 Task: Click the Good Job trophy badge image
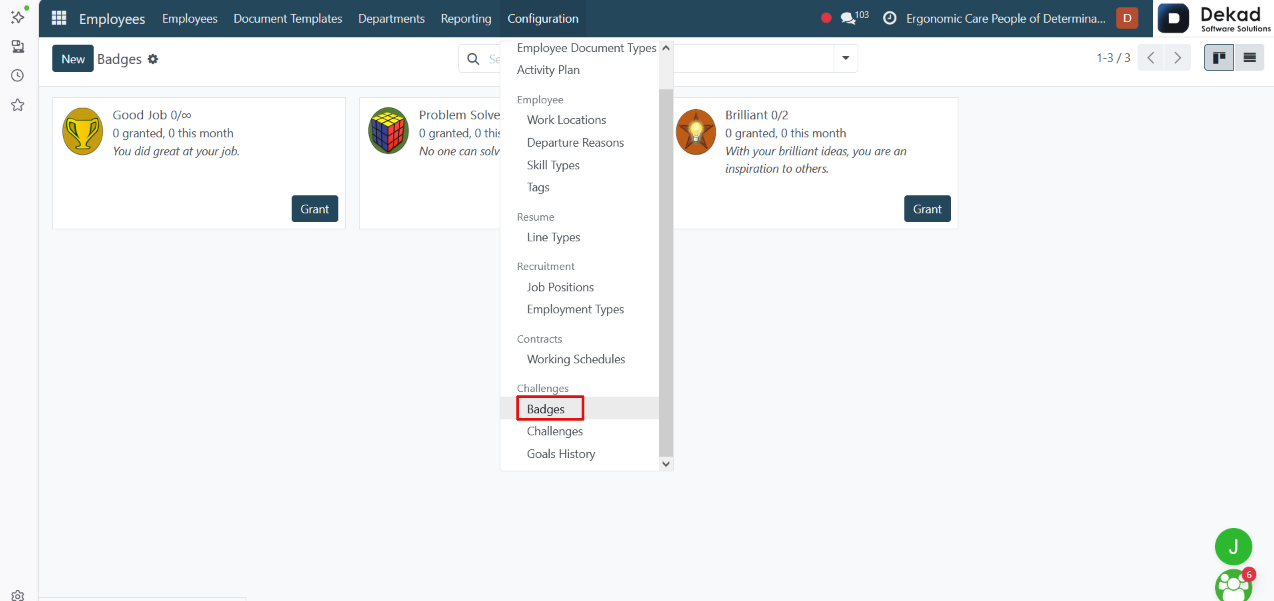tap(82, 131)
